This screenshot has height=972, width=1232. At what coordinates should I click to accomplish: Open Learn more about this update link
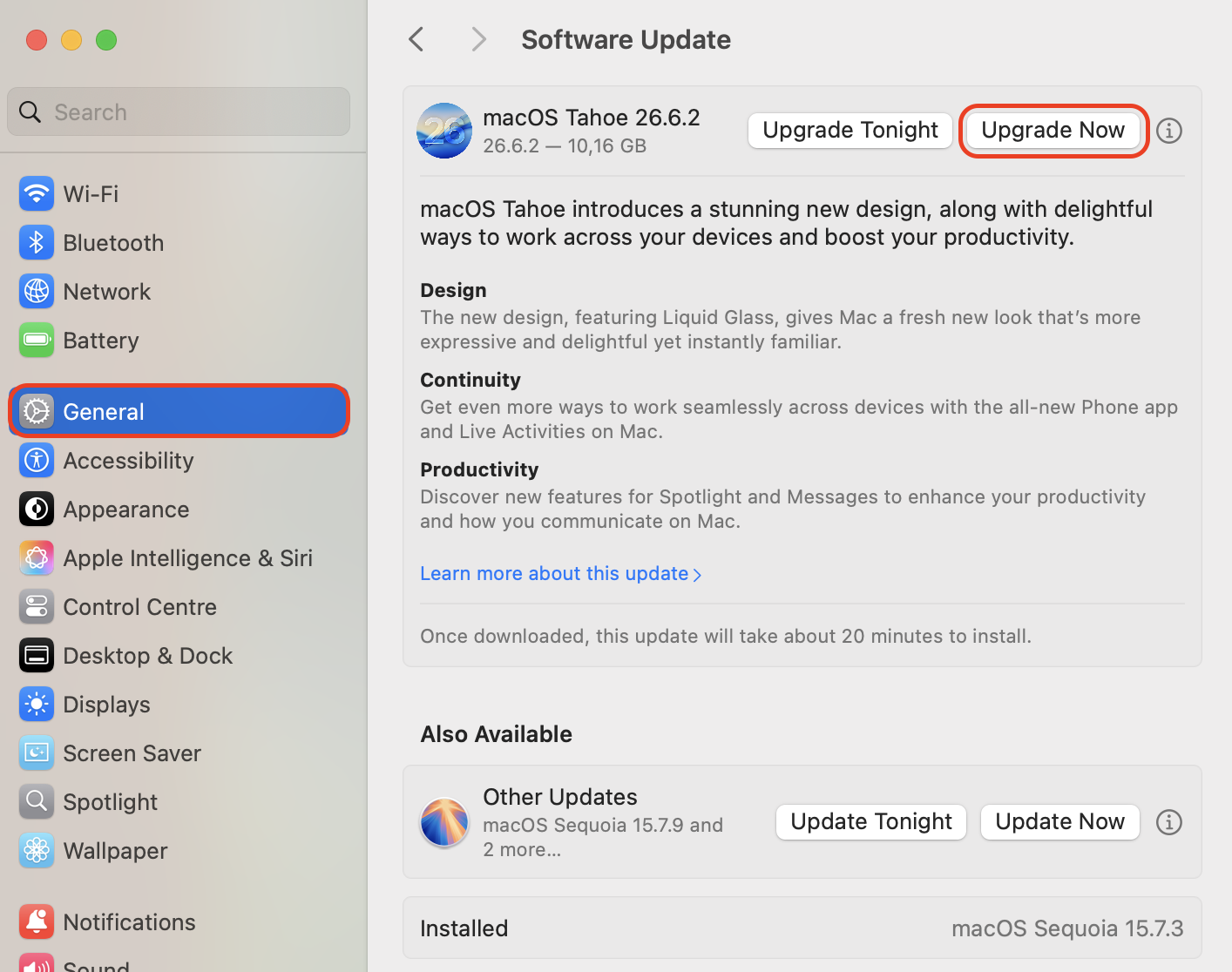pos(561,573)
